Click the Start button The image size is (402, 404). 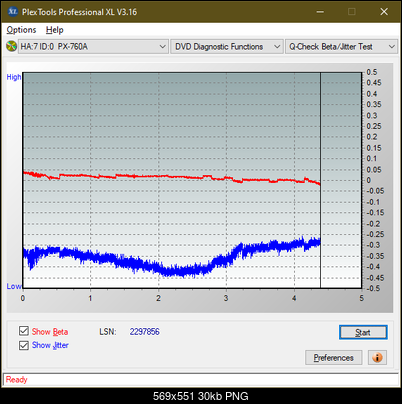pyautogui.click(x=363, y=332)
